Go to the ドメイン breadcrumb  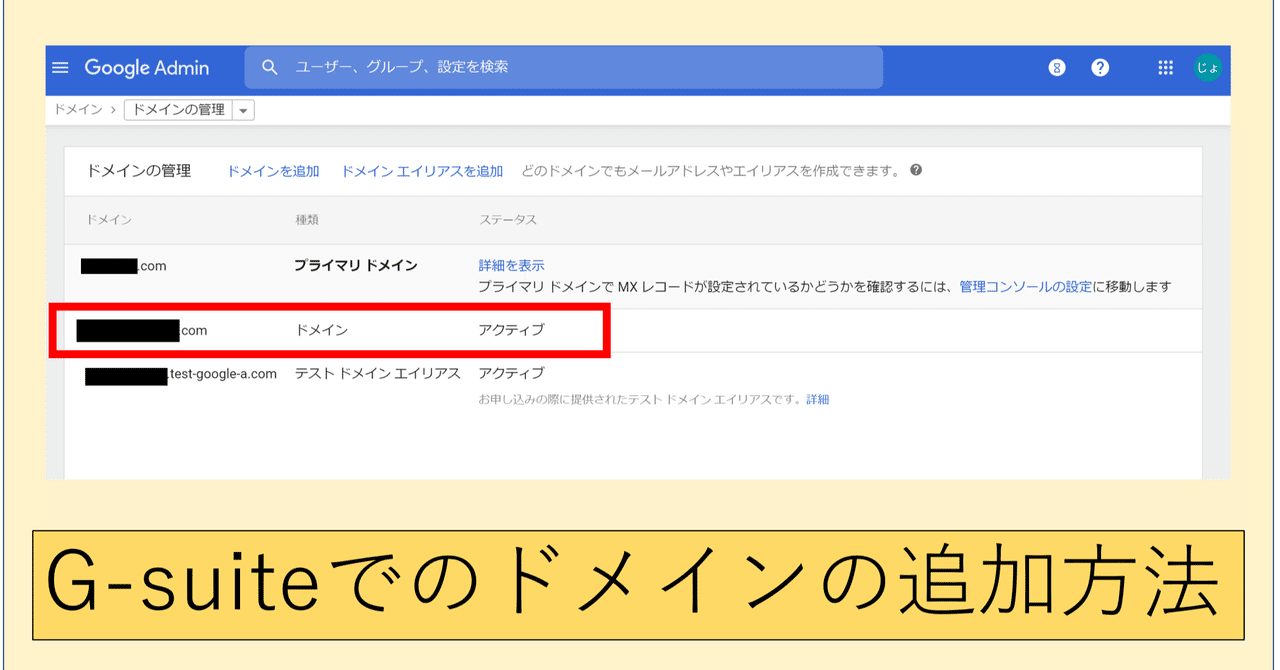point(78,110)
